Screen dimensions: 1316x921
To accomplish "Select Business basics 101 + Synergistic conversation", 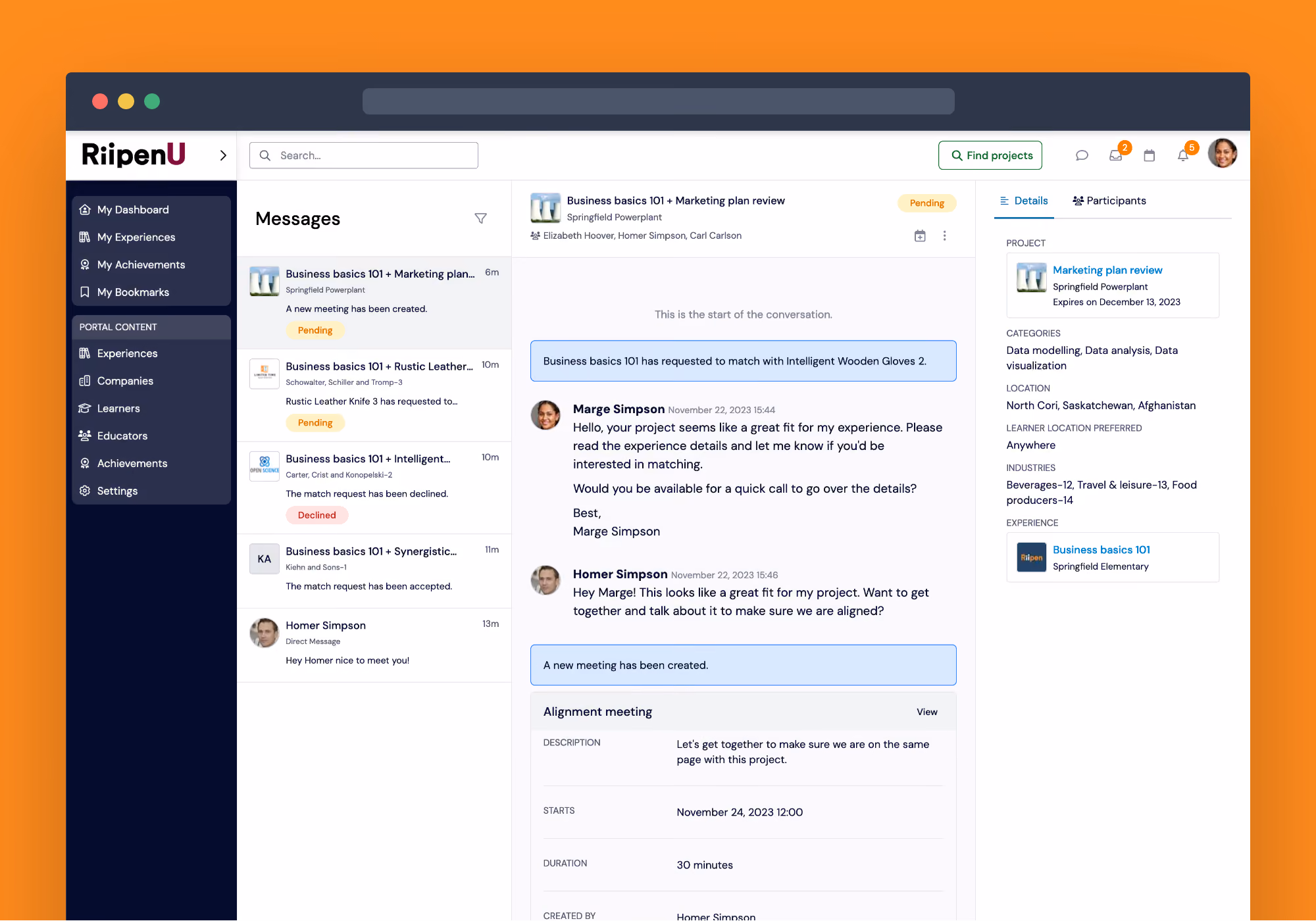I will pos(374,571).
